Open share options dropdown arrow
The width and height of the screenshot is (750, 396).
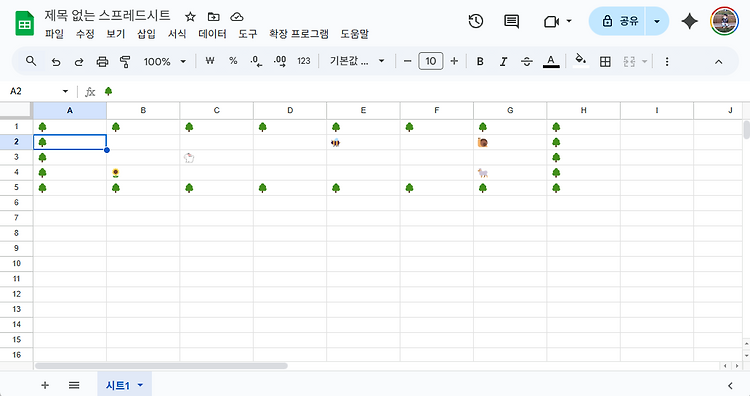coord(657,21)
